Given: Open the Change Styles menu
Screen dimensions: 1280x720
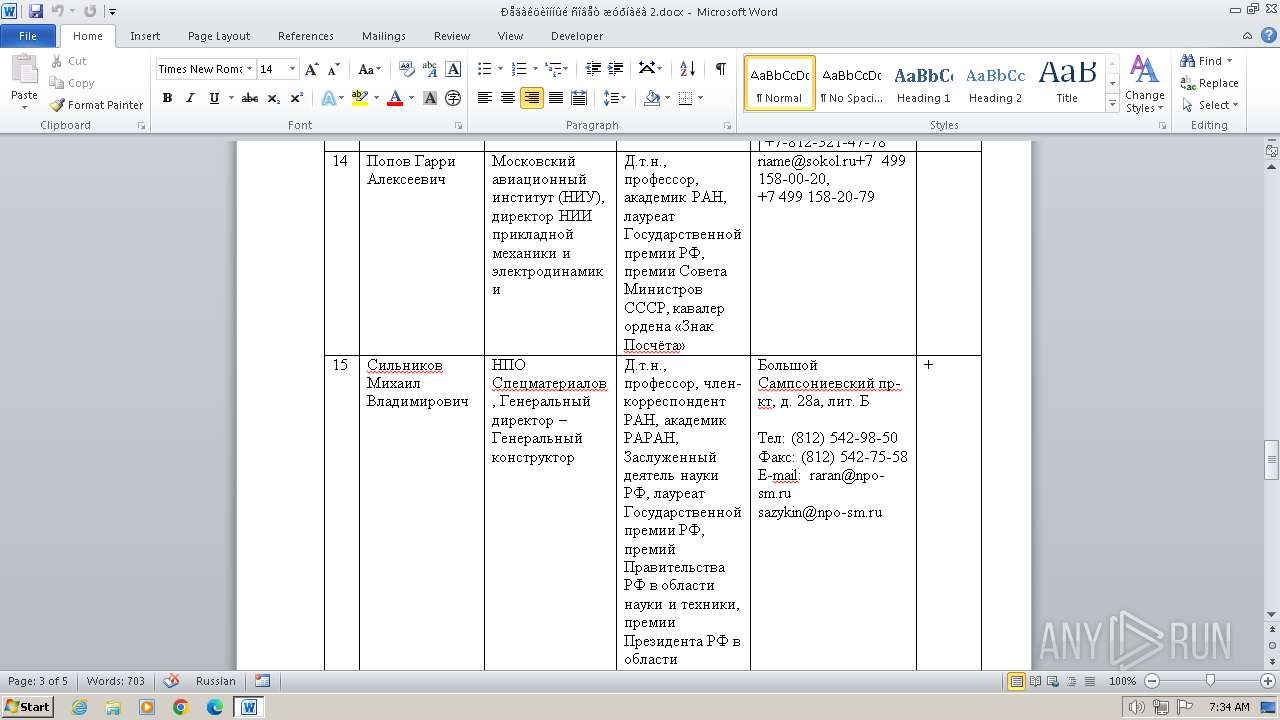Looking at the screenshot, I should (x=1144, y=85).
